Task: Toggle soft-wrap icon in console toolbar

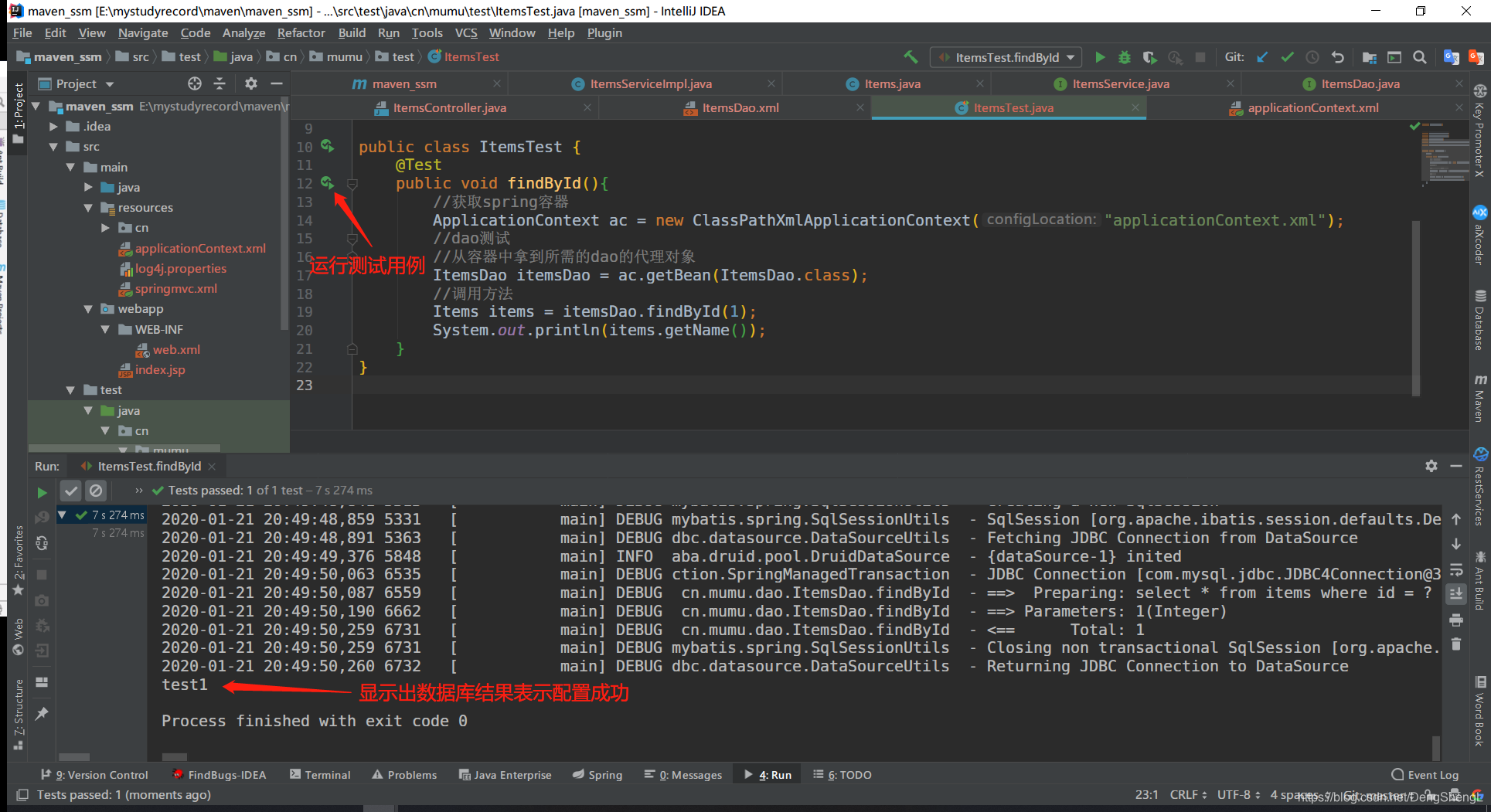Action: pyautogui.click(x=1456, y=570)
